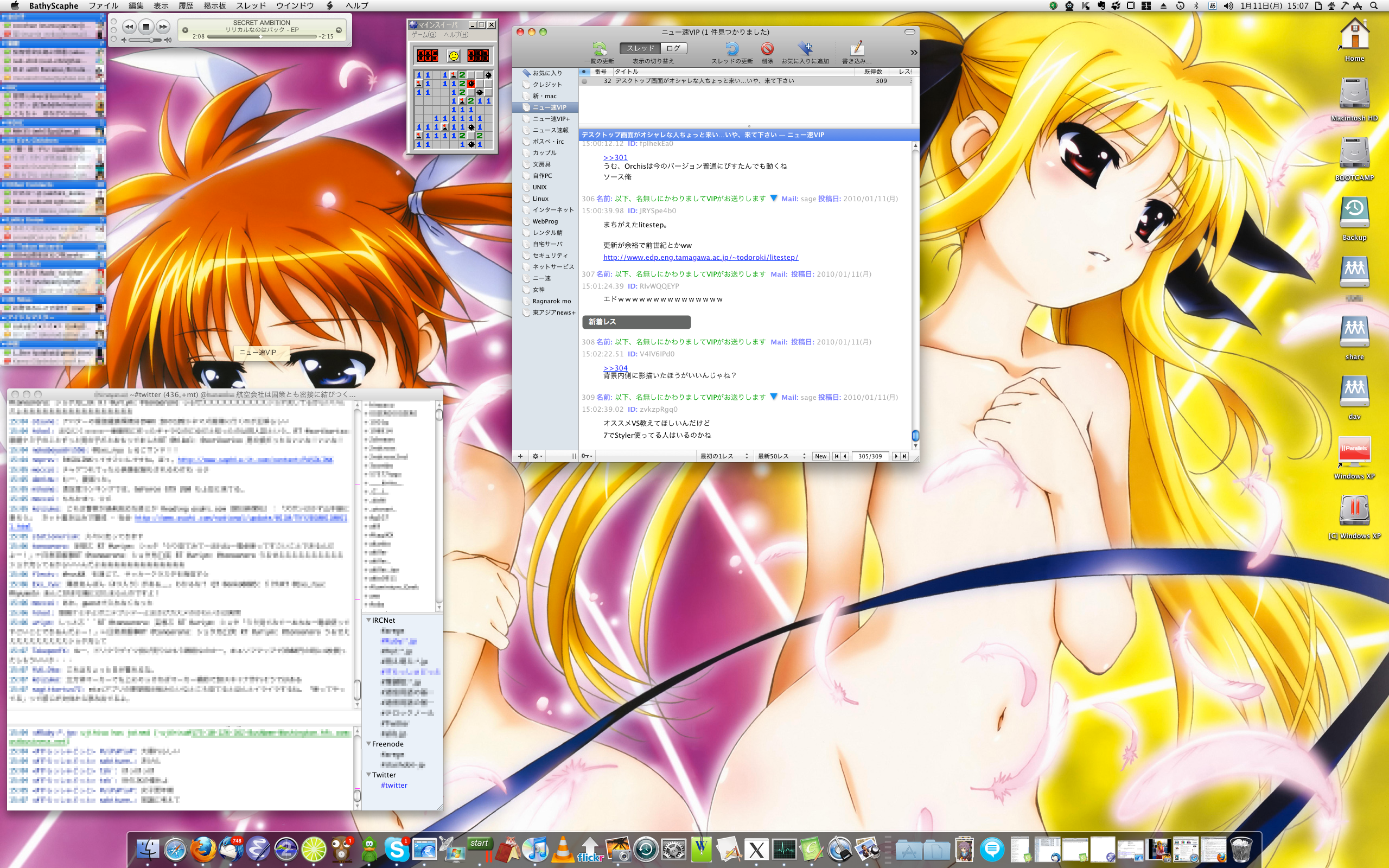1389x868 pixels.
Task: Click the 305/309 post number field
Action: pos(870,456)
